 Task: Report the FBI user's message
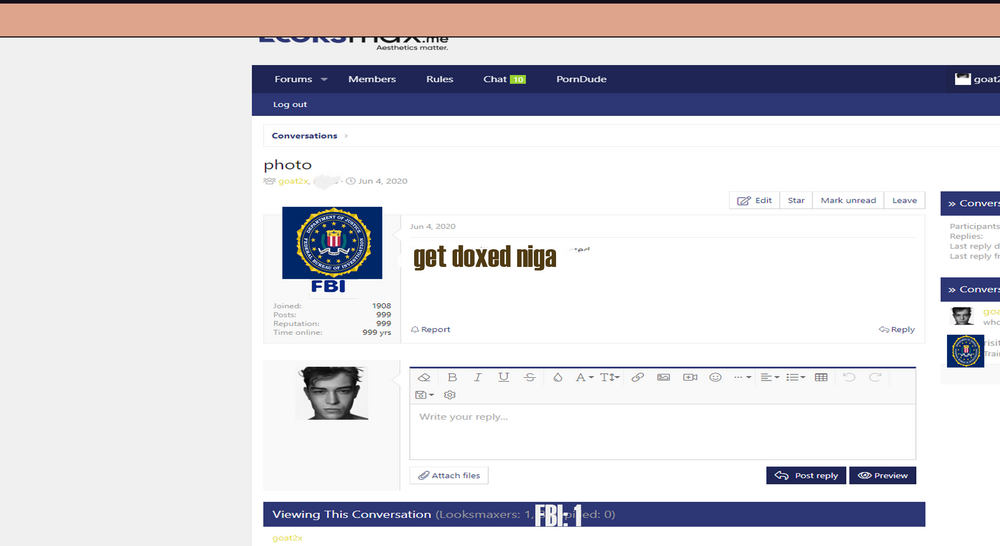pos(430,330)
